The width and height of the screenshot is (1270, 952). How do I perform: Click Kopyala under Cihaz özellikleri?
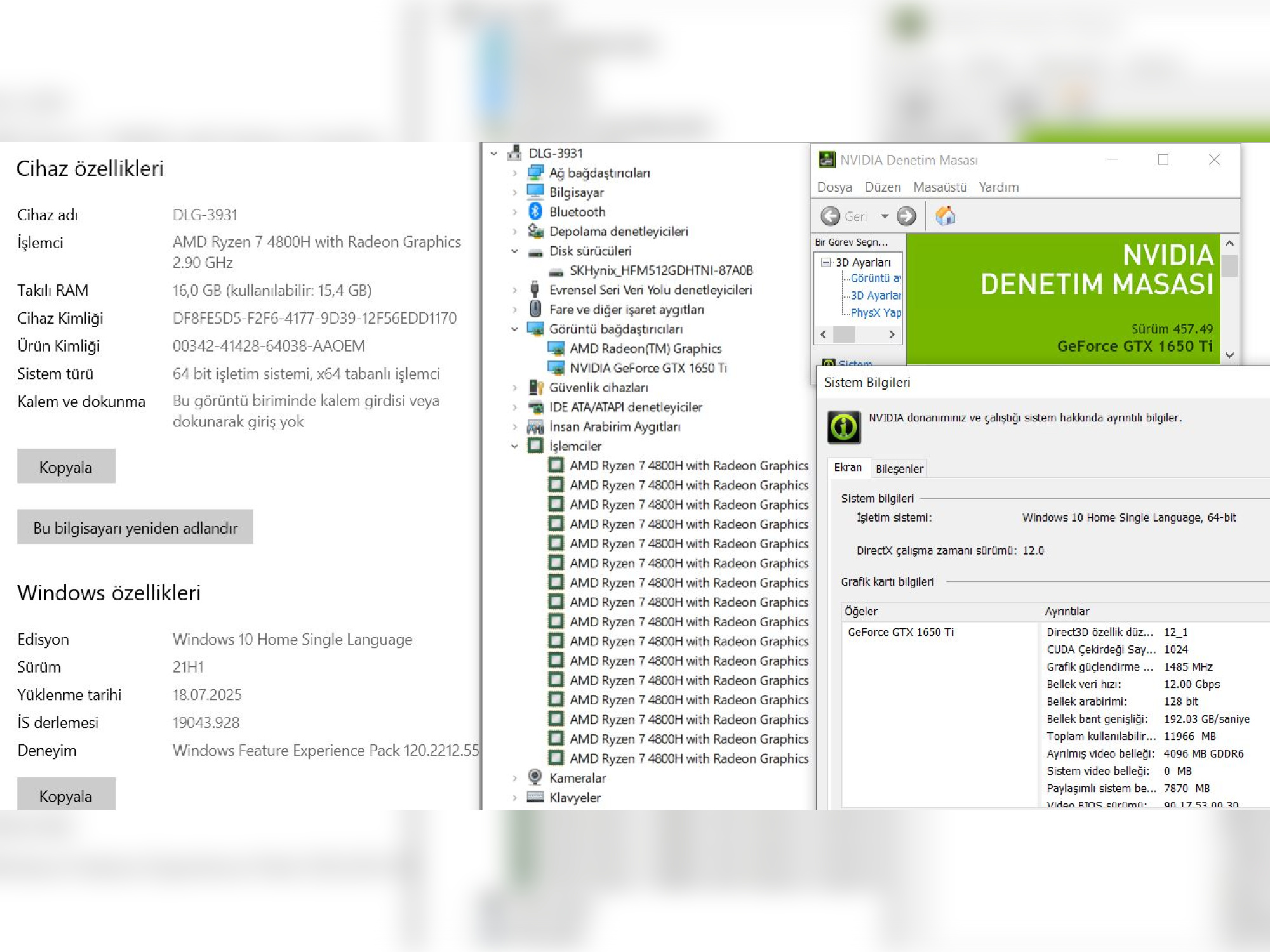click(66, 466)
